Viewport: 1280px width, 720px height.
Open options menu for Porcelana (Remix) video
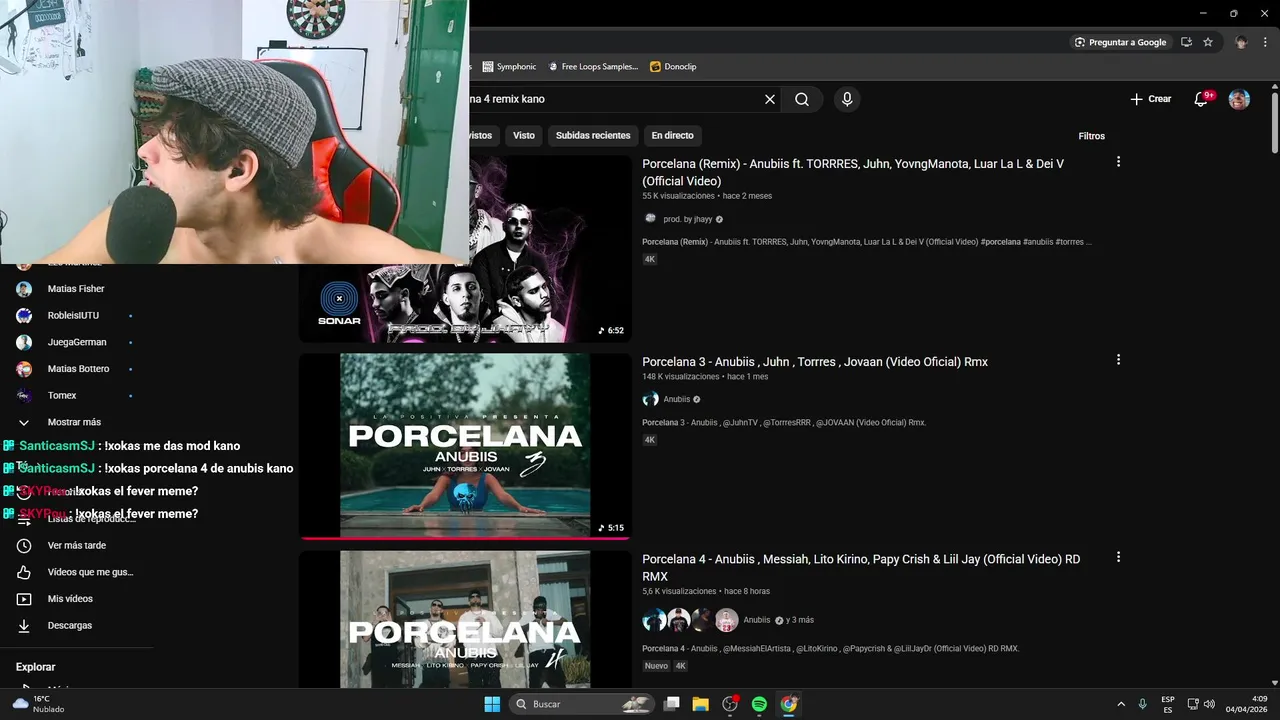1118,162
